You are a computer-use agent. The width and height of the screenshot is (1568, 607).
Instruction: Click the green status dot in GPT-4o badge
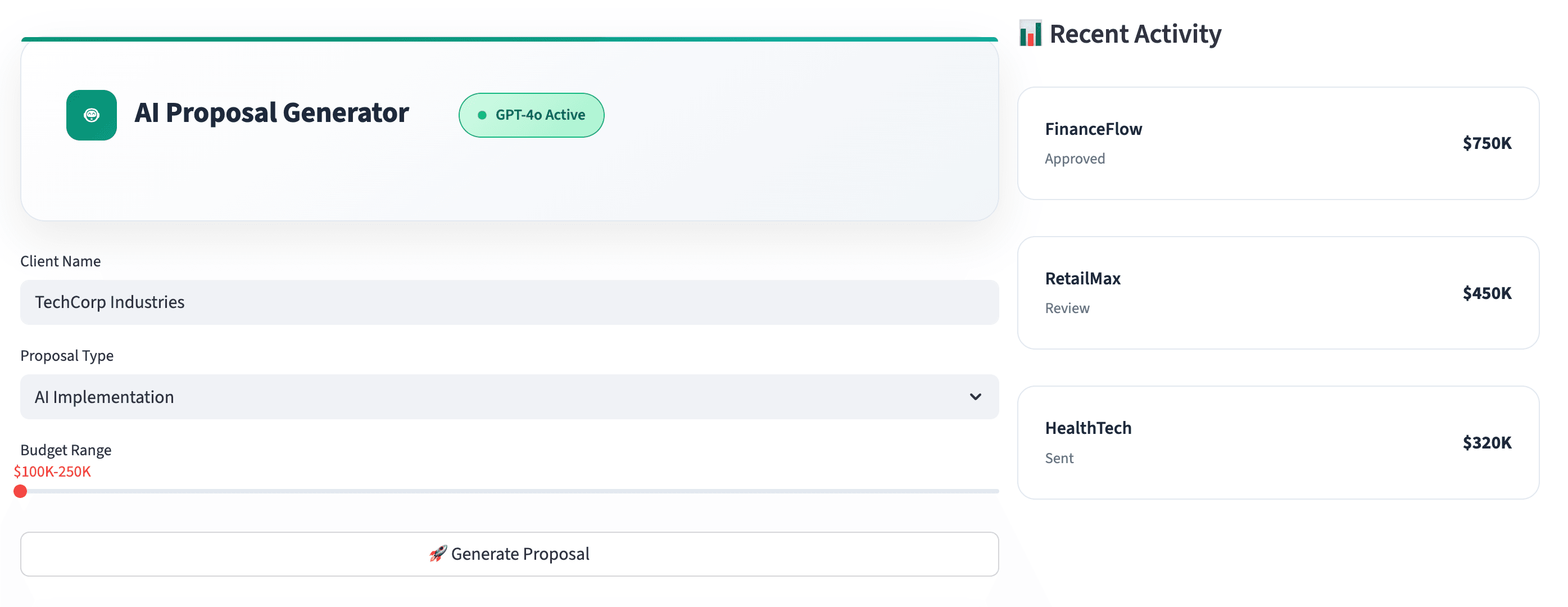click(482, 114)
